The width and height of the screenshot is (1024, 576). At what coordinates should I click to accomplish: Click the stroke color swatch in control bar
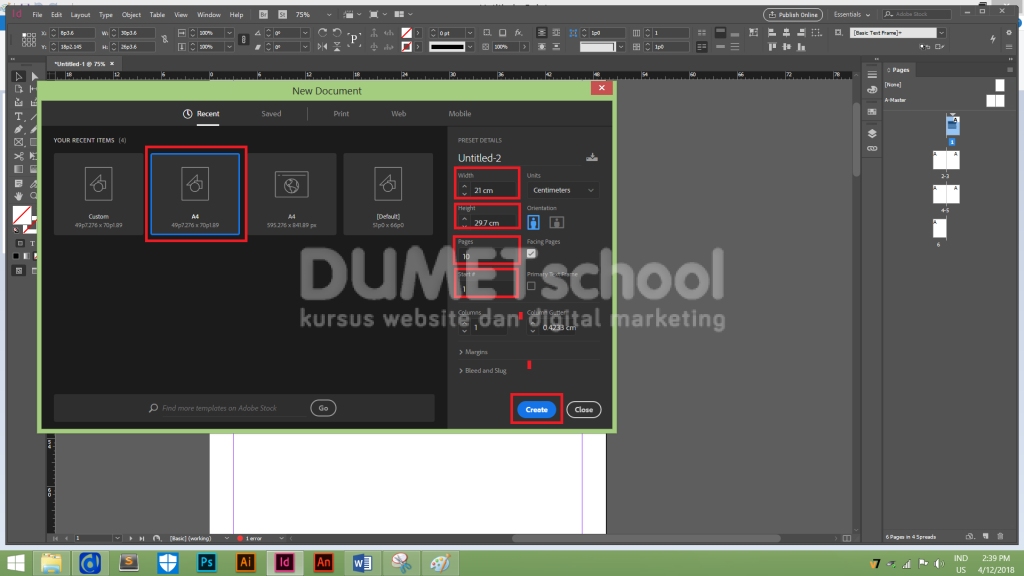pyautogui.click(x=406, y=47)
